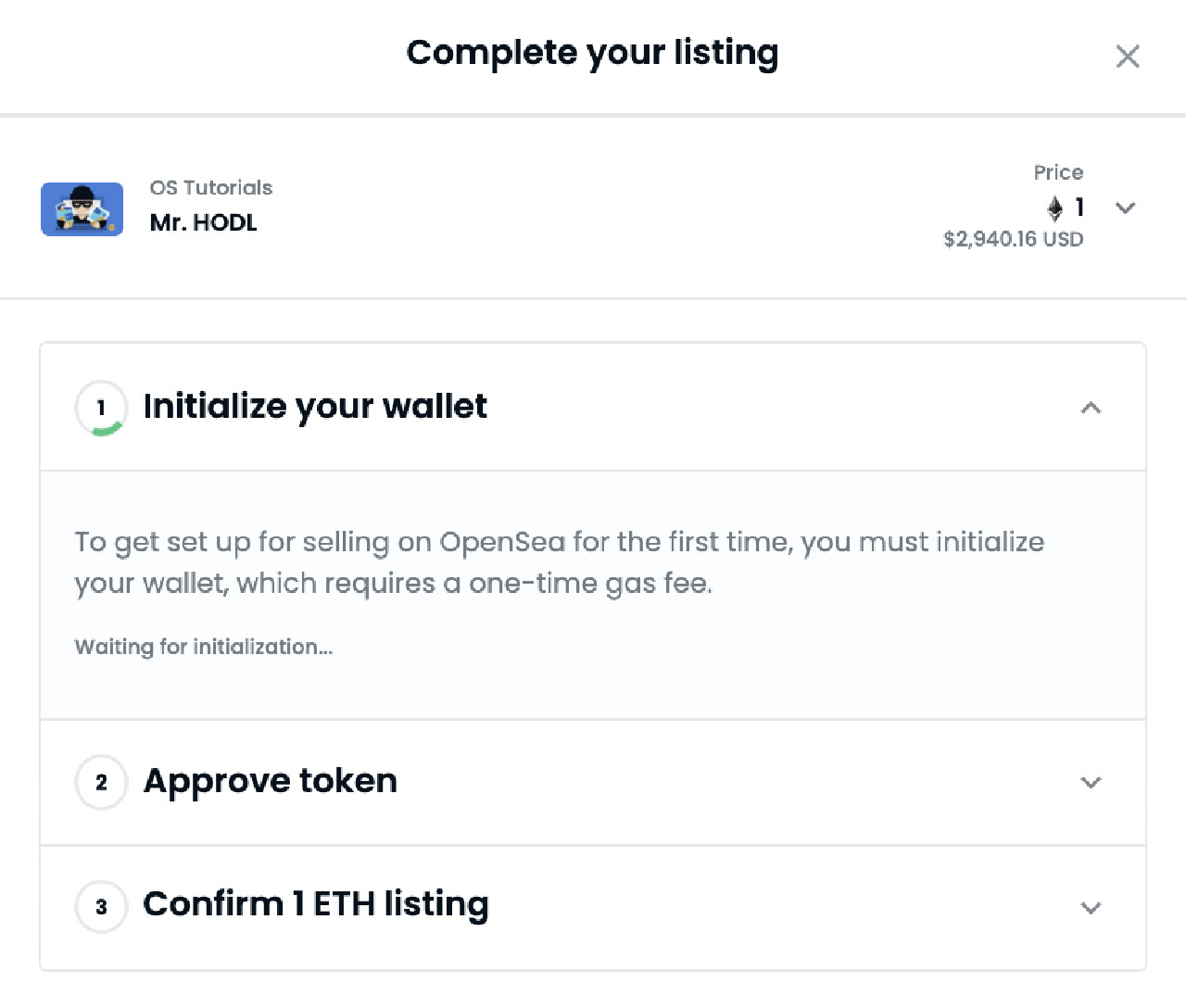Viewport: 1186px width, 1008px height.
Task: Click the Mr. HODL NFT thumbnail image
Action: coord(82,209)
